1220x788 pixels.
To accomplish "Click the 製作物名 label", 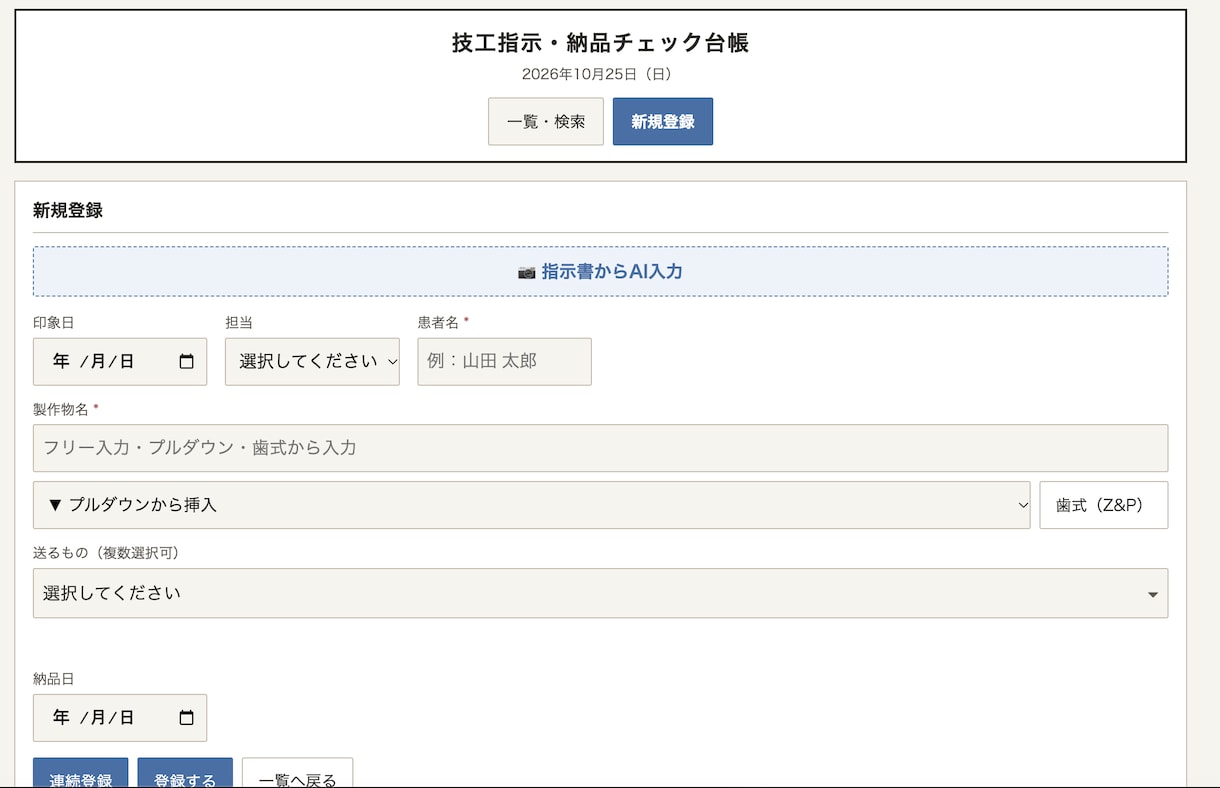I will click(61, 409).
